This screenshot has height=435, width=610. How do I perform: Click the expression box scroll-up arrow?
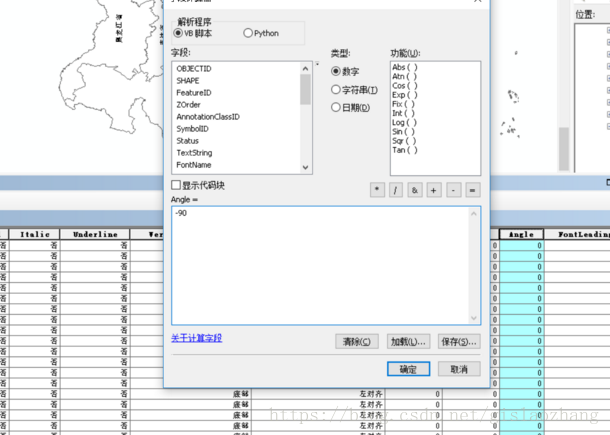pyautogui.click(x=473, y=214)
